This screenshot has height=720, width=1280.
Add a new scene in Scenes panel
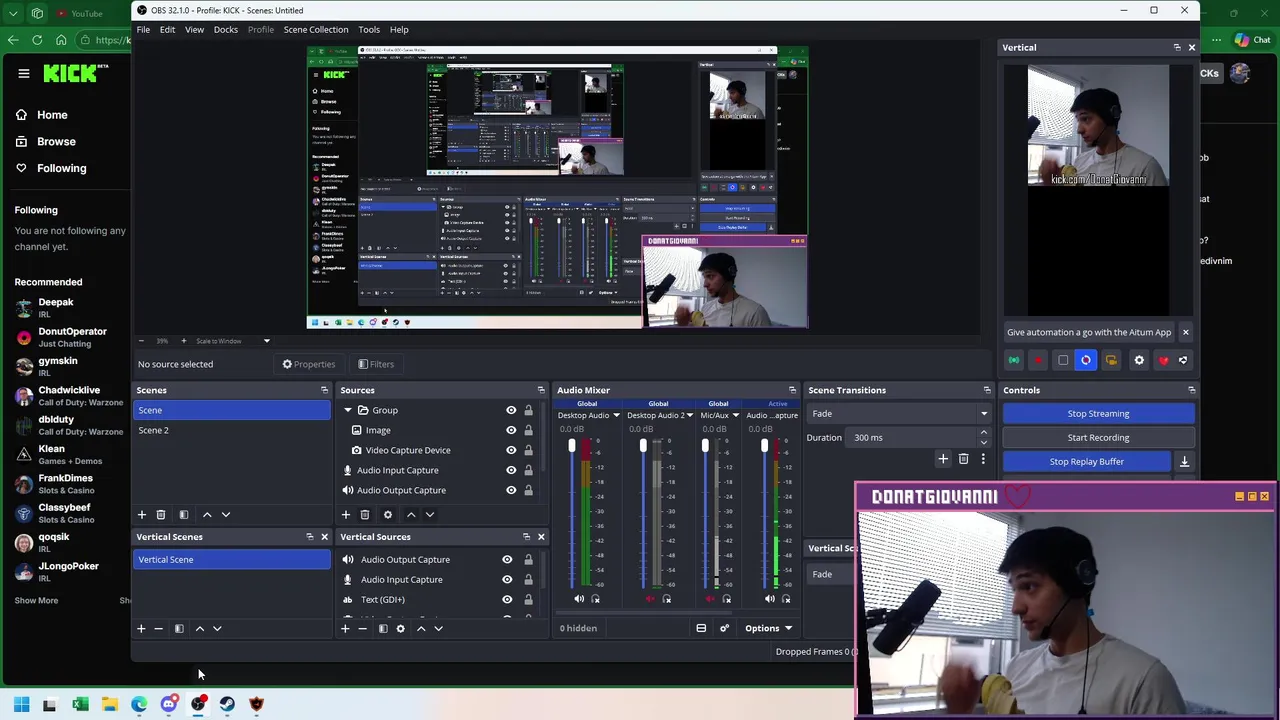[141, 514]
